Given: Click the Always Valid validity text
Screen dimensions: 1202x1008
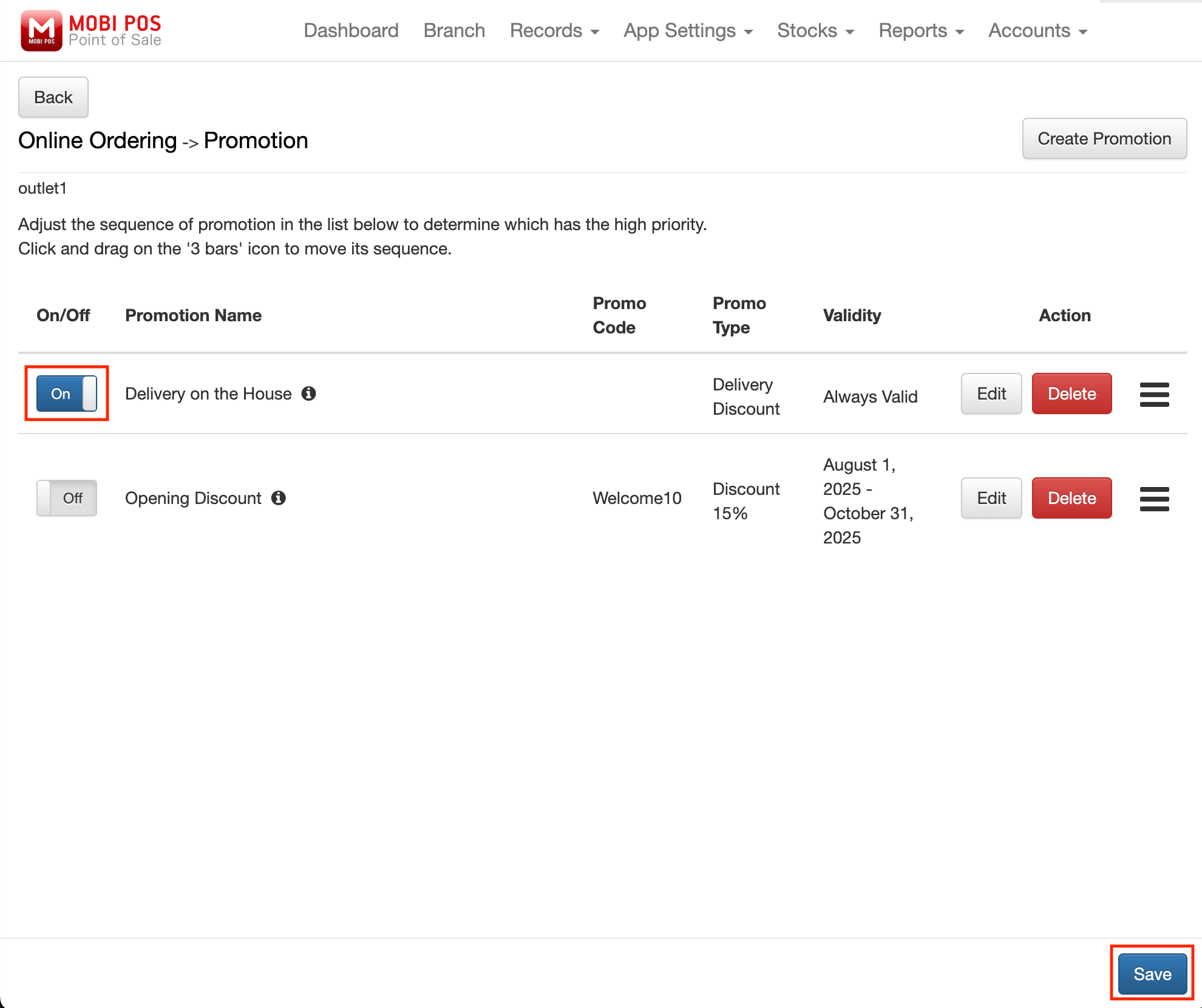Looking at the screenshot, I should pos(870,397).
